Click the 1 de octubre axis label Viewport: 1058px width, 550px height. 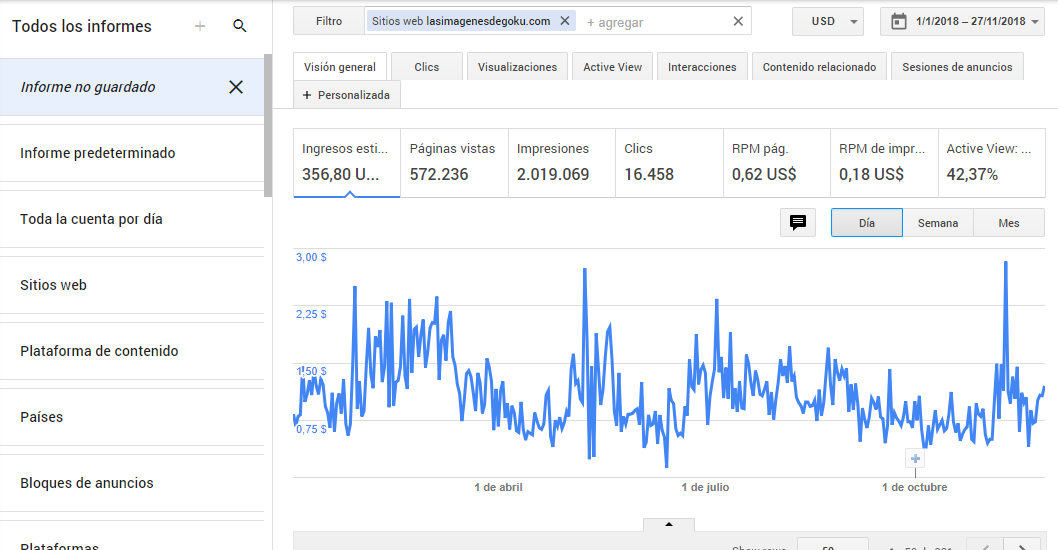(x=914, y=487)
